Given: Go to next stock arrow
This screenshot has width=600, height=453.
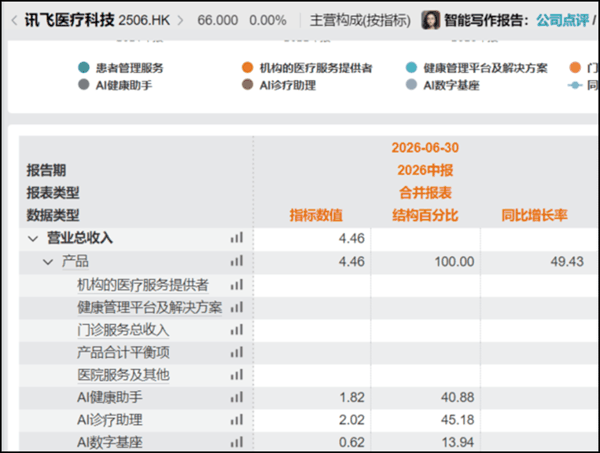Looking at the screenshot, I should coord(180,20).
